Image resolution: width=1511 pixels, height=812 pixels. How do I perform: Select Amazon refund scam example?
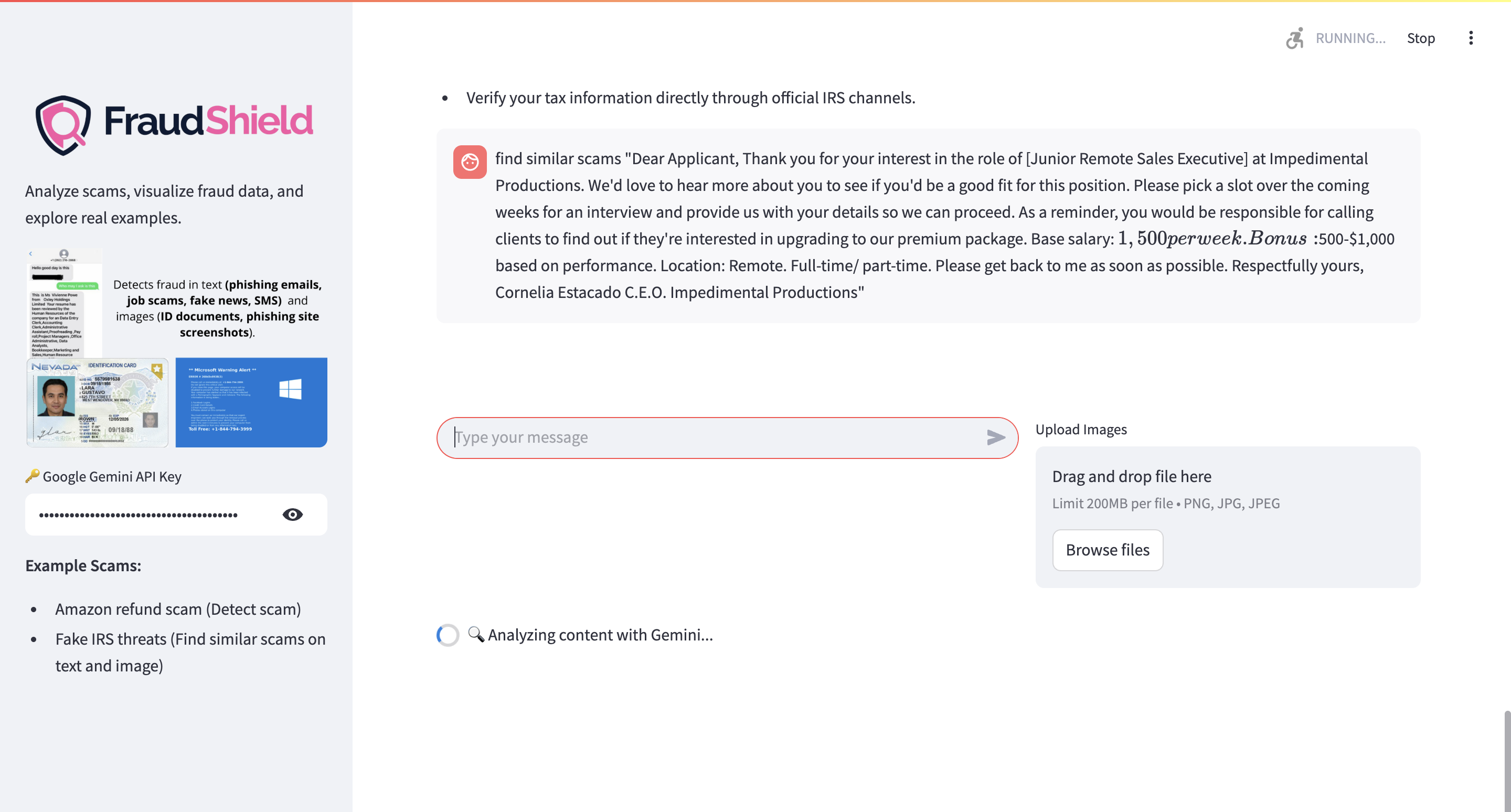pos(178,609)
